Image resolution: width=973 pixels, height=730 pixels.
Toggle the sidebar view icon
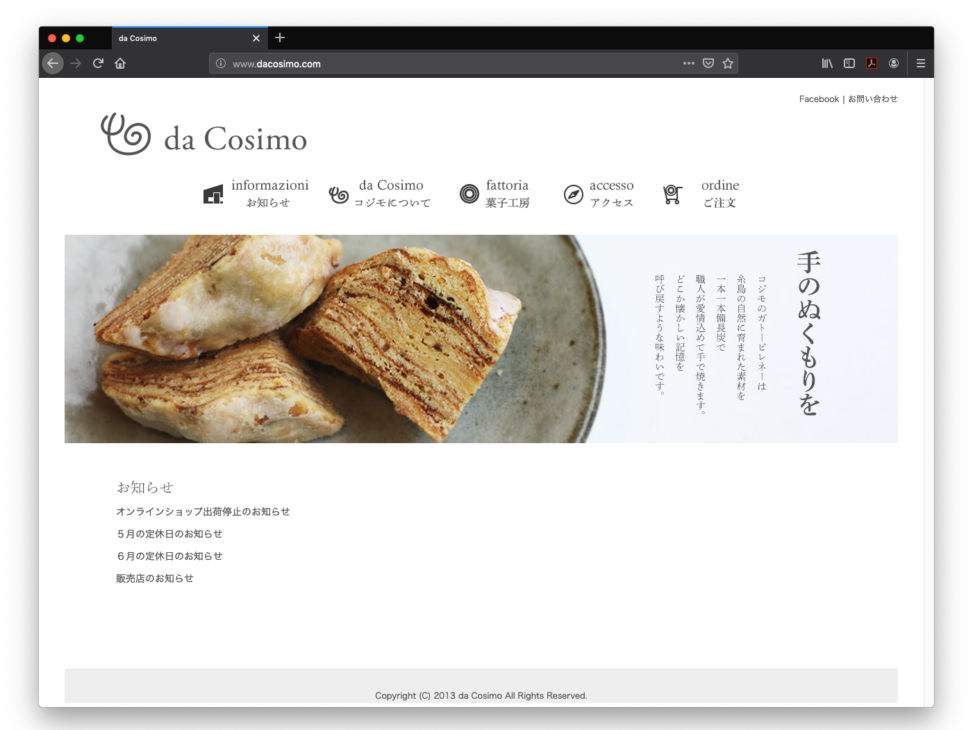click(849, 63)
